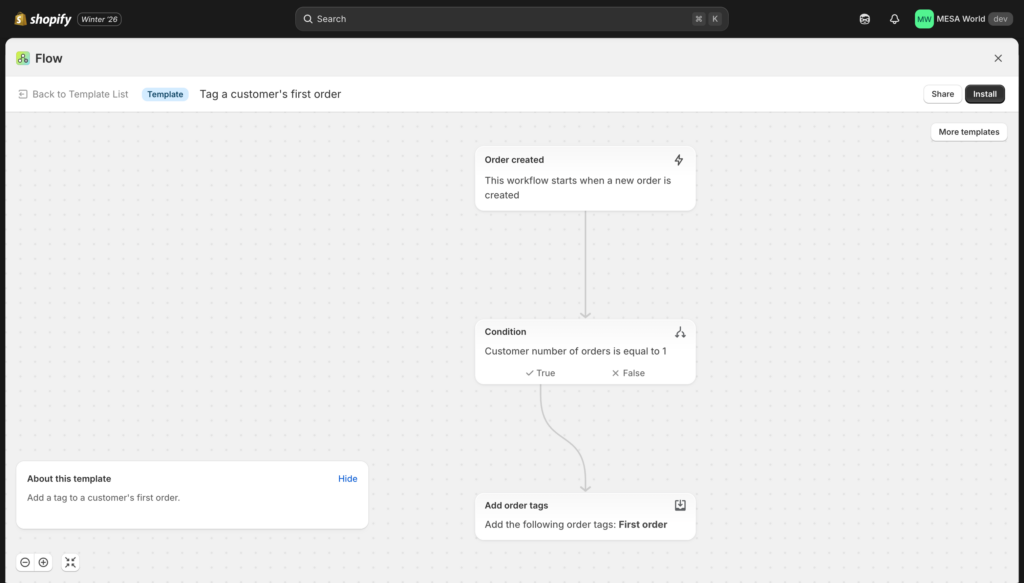Click the action download icon on Add order tags
The width and height of the screenshot is (1024, 583).
(x=680, y=505)
